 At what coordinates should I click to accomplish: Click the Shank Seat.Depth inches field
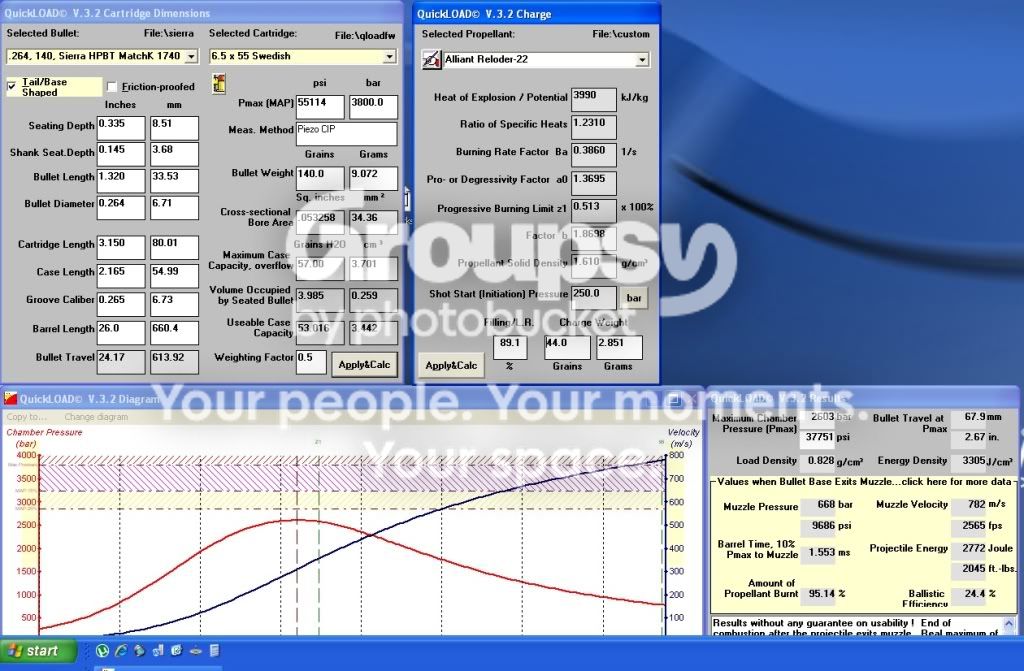pos(121,154)
